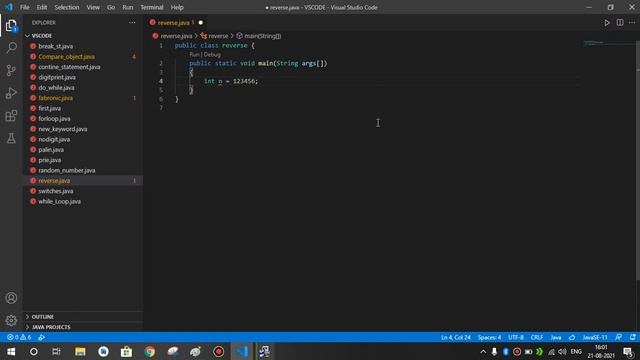Image resolution: width=640 pixels, height=360 pixels.
Task: Change CRLF end of line sequence
Action: tap(536, 338)
